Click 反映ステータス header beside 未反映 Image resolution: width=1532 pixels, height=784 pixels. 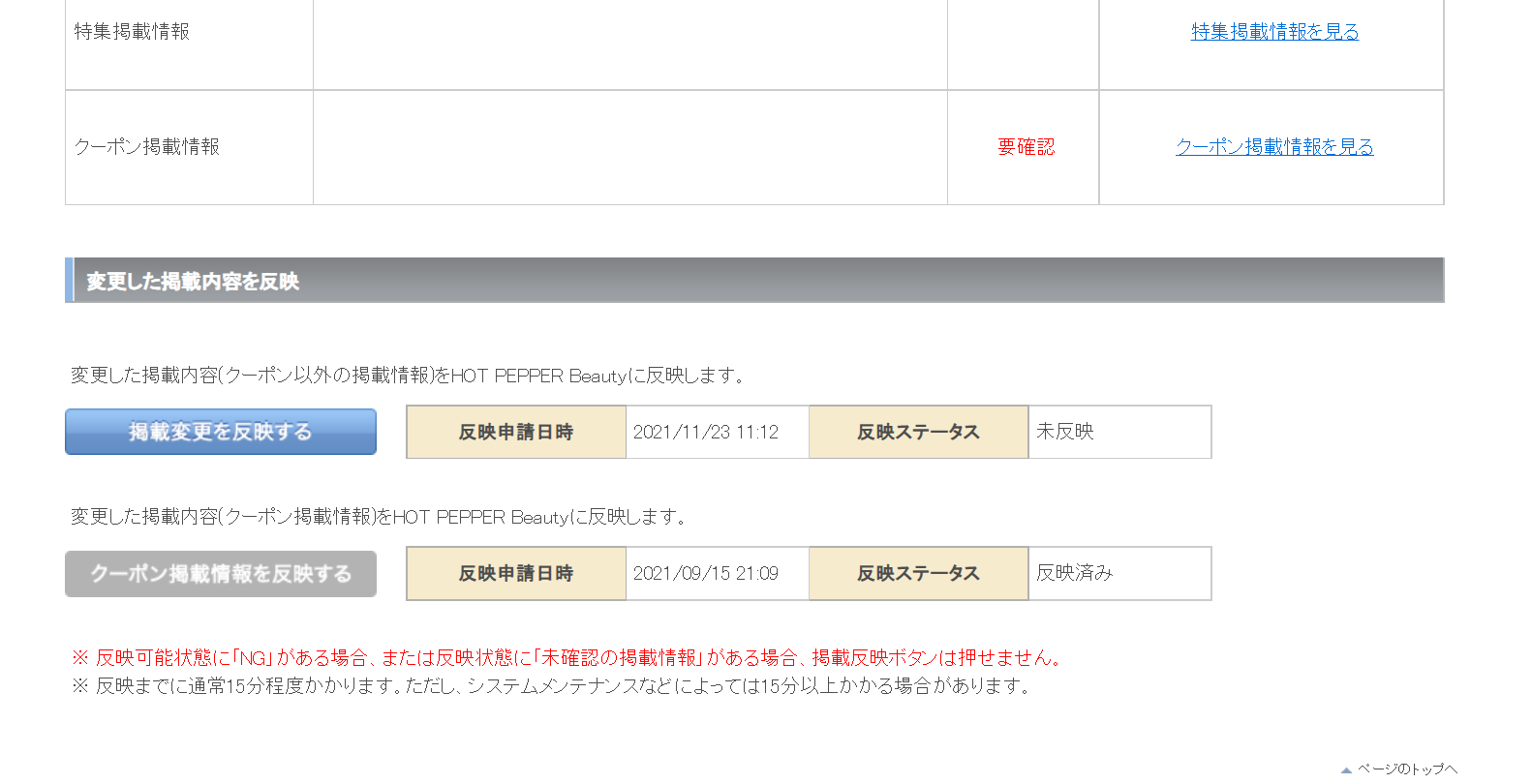click(918, 433)
